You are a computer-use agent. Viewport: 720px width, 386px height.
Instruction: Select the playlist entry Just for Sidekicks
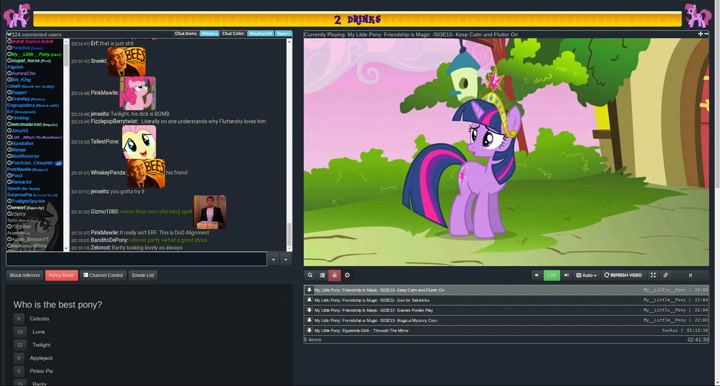tap(506, 300)
